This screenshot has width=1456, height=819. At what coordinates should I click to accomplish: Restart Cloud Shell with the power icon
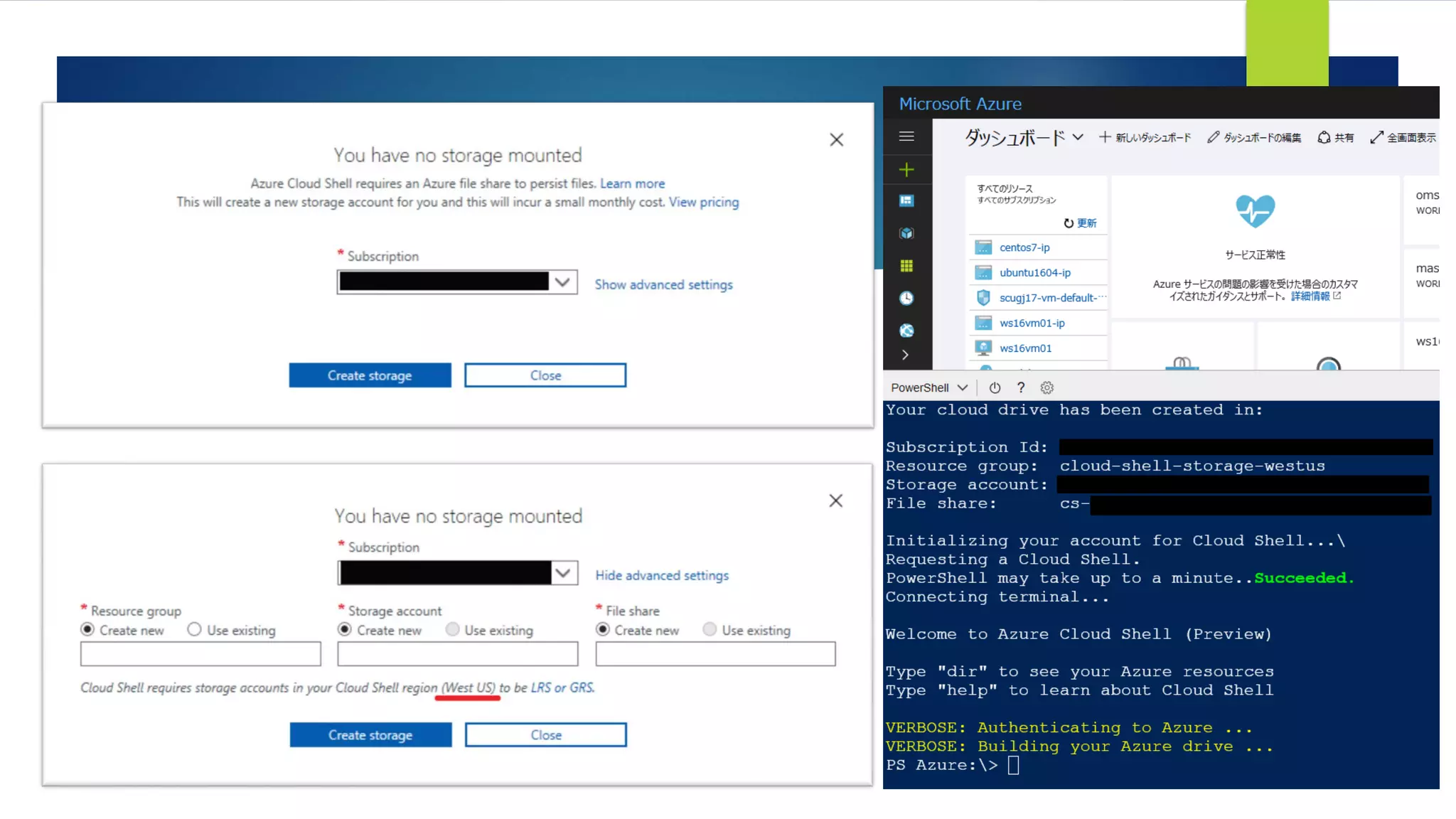click(x=995, y=387)
